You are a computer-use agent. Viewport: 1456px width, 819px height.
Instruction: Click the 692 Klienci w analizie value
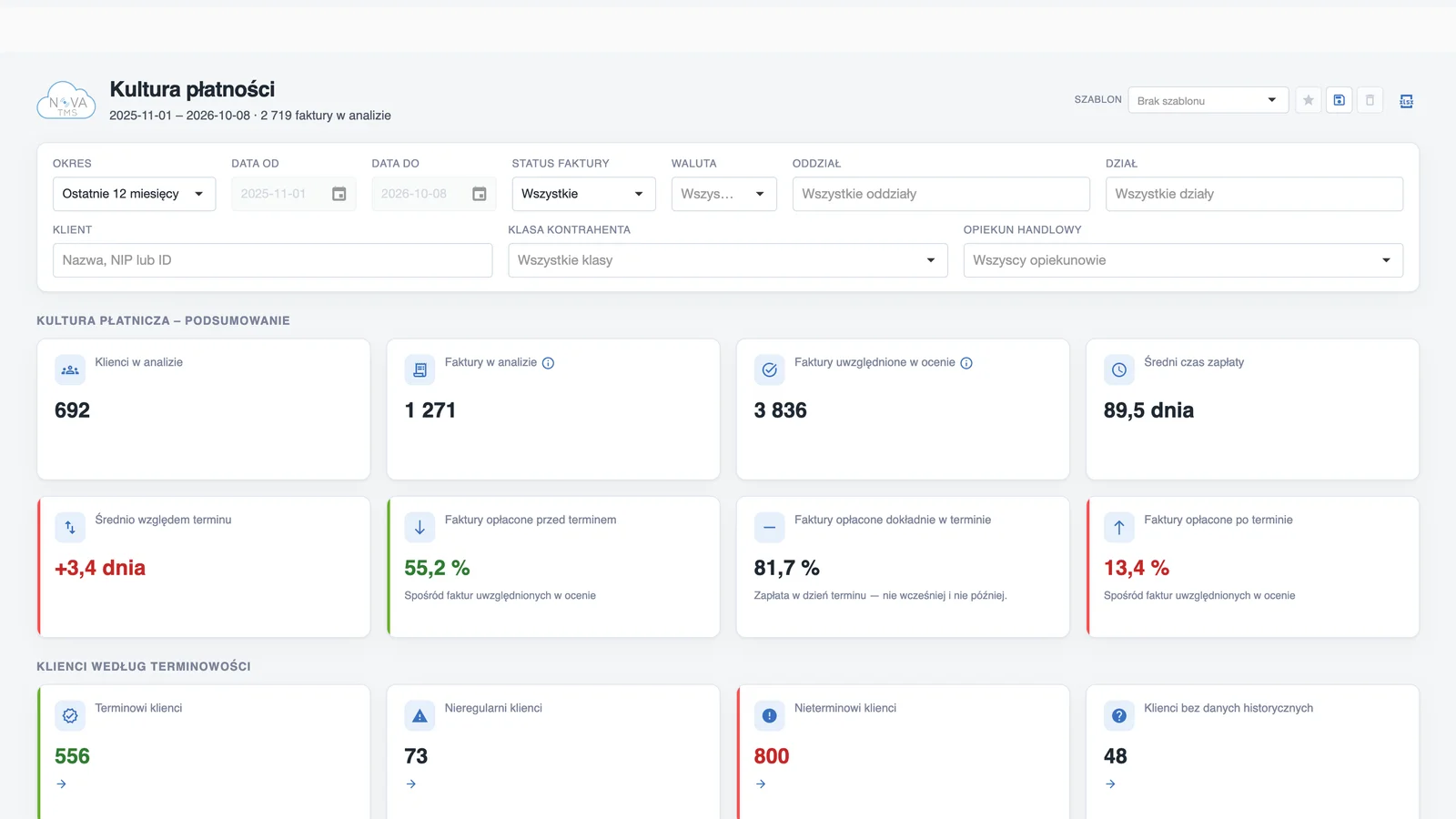point(72,410)
